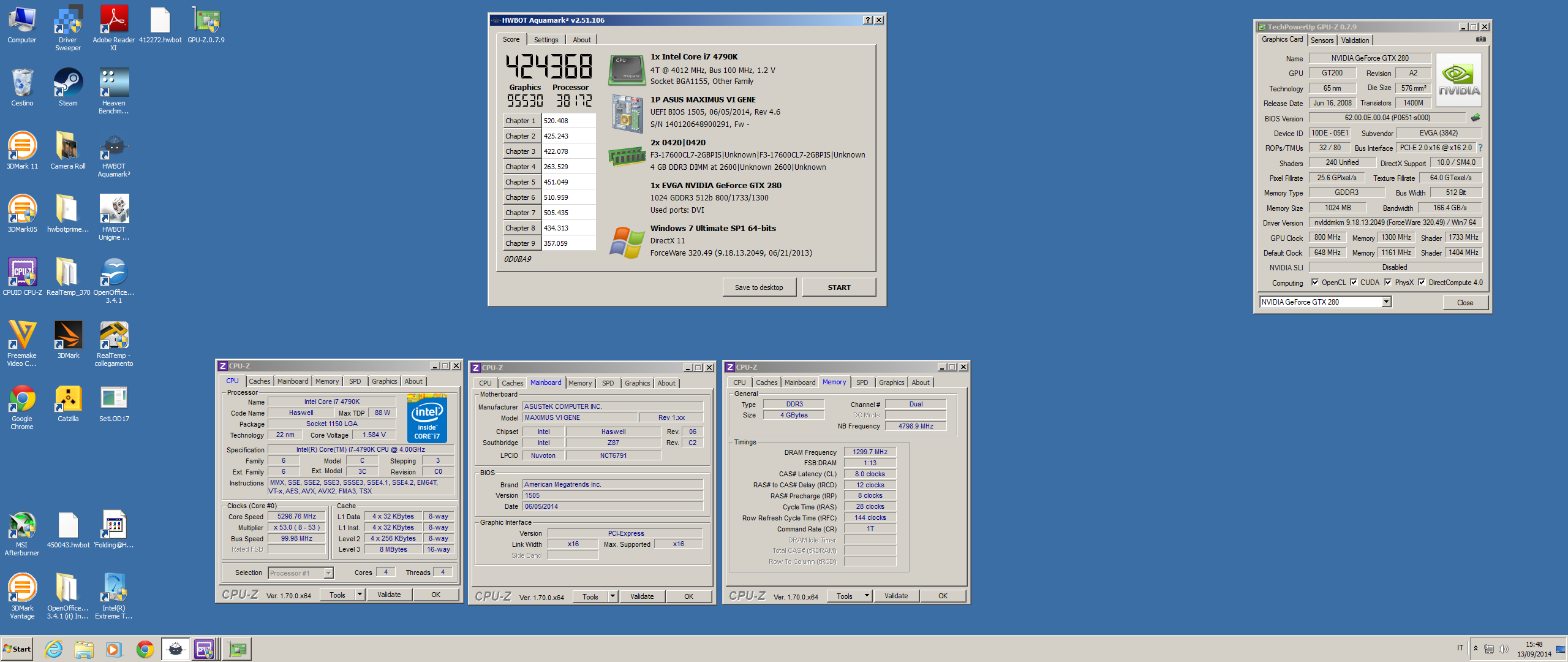Click Save to desktop in Aquamark
Image resolution: width=1568 pixels, height=662 pixels.
[x=759, y=287]
